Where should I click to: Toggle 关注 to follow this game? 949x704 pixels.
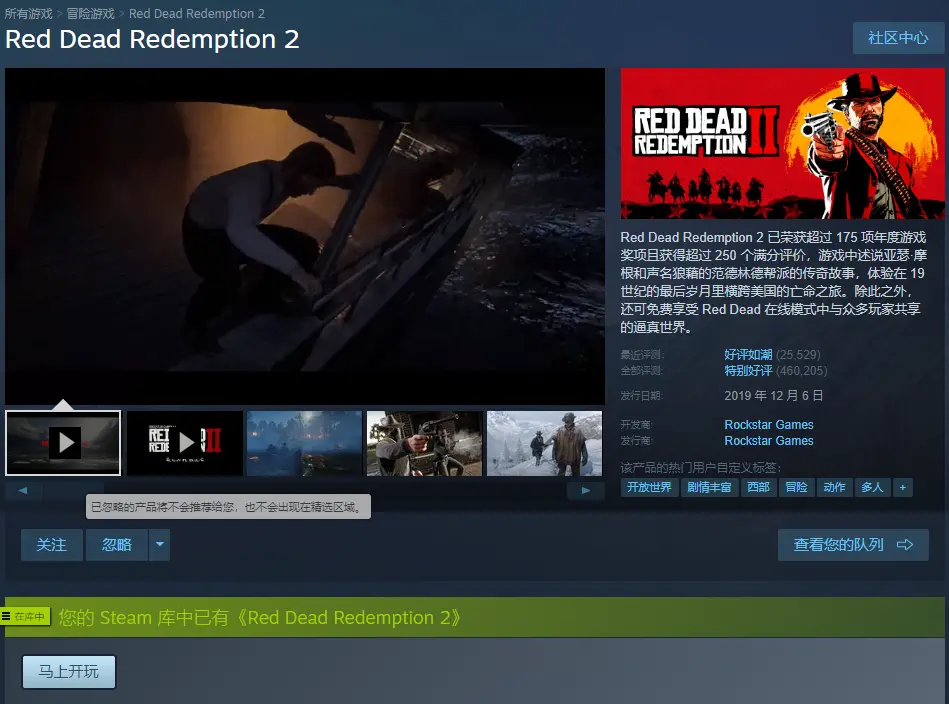[x=52, y=545]
